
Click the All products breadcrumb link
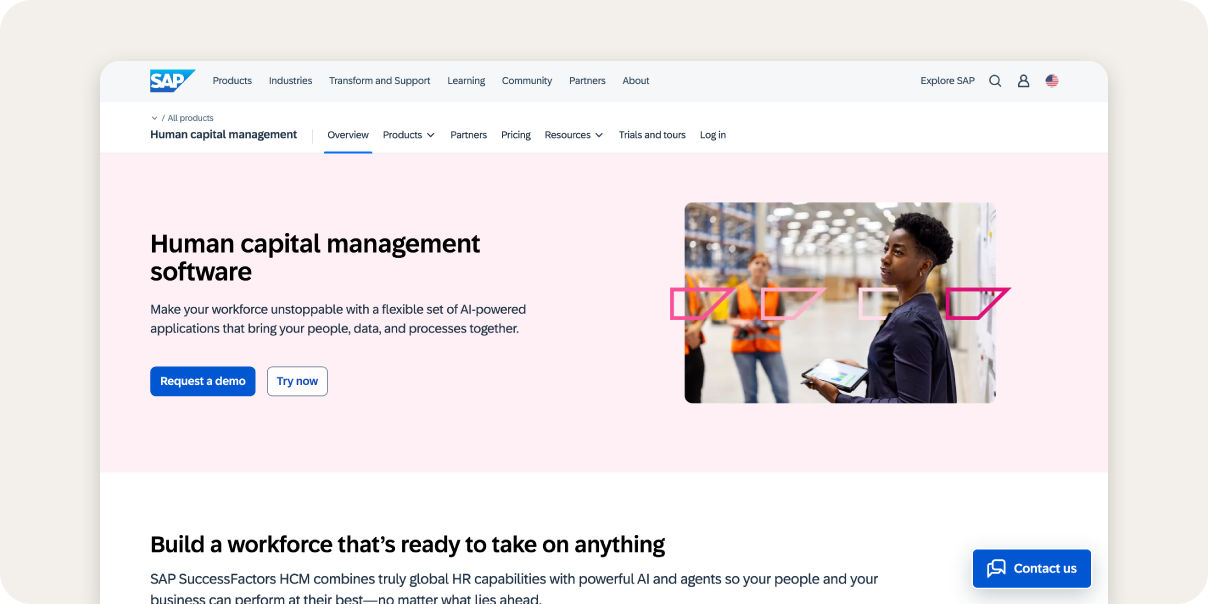click(188, 117)
